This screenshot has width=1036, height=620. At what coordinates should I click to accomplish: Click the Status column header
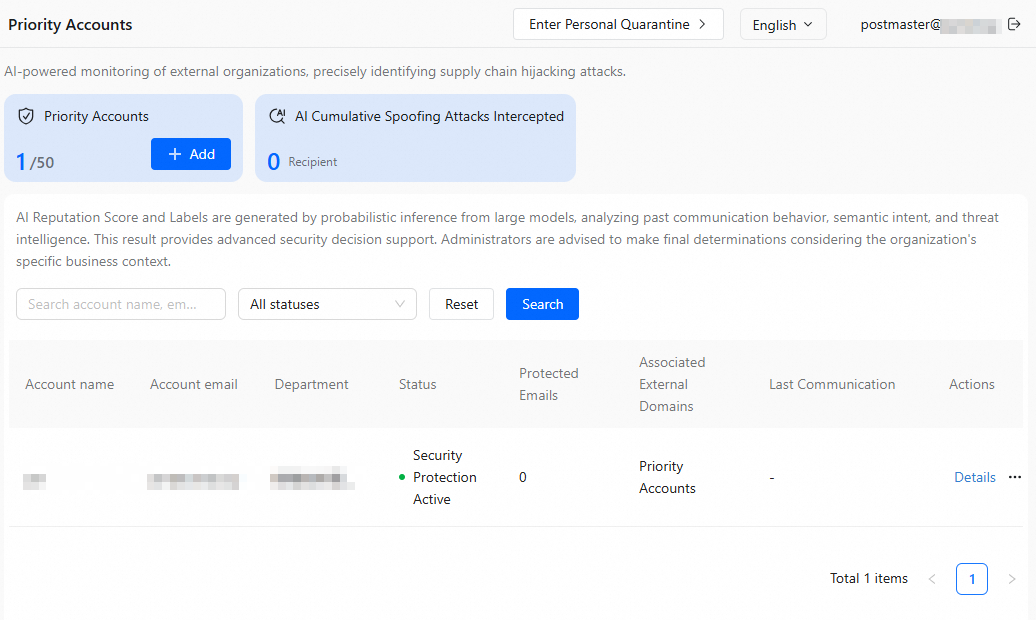[418, 384]
